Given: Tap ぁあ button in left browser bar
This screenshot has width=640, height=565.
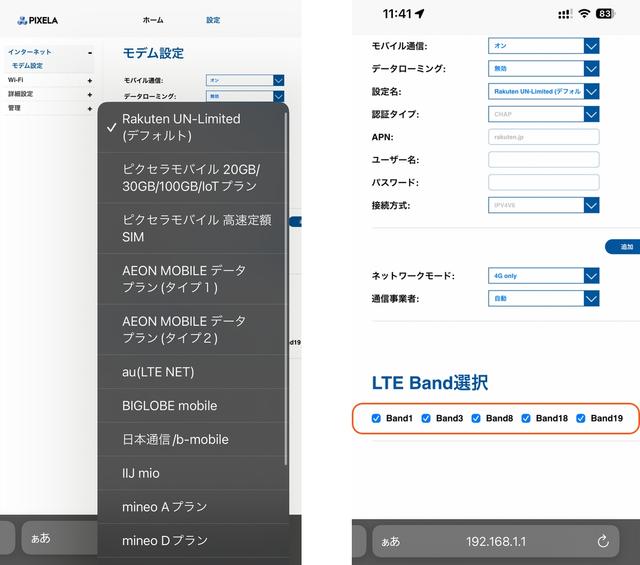Looking at the screenshot, I should coord(41,538).
